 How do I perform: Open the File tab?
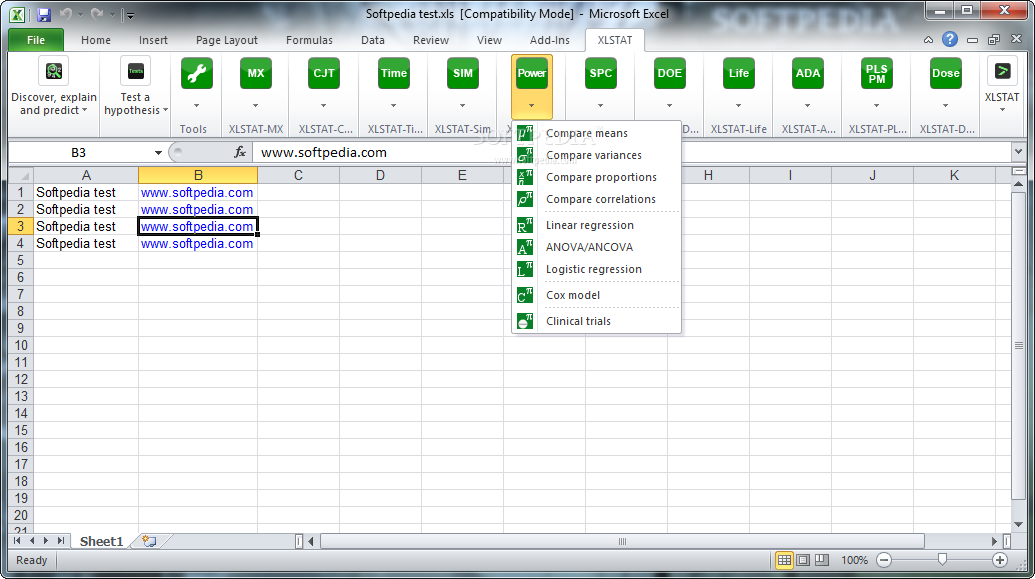point(36,40)
